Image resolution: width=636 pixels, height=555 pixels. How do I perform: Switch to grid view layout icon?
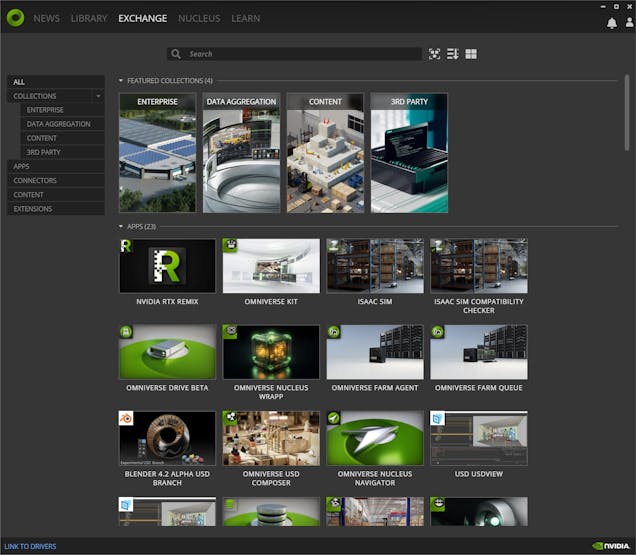(471, 54)
